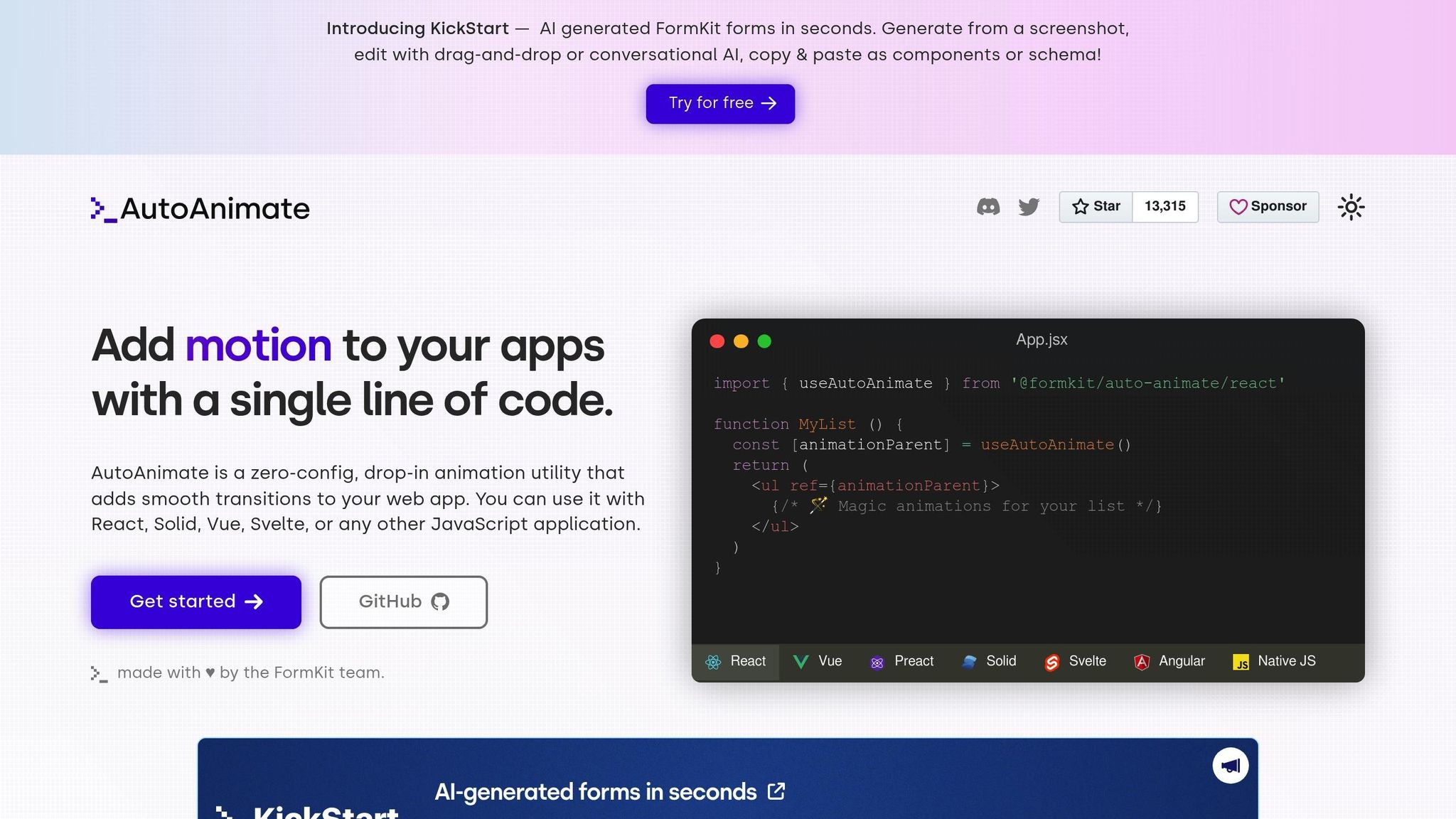Open the Twitter bird icon
Image resolution: width=1456 pixels, height=819 pixels.
(x=1029, y=207)
